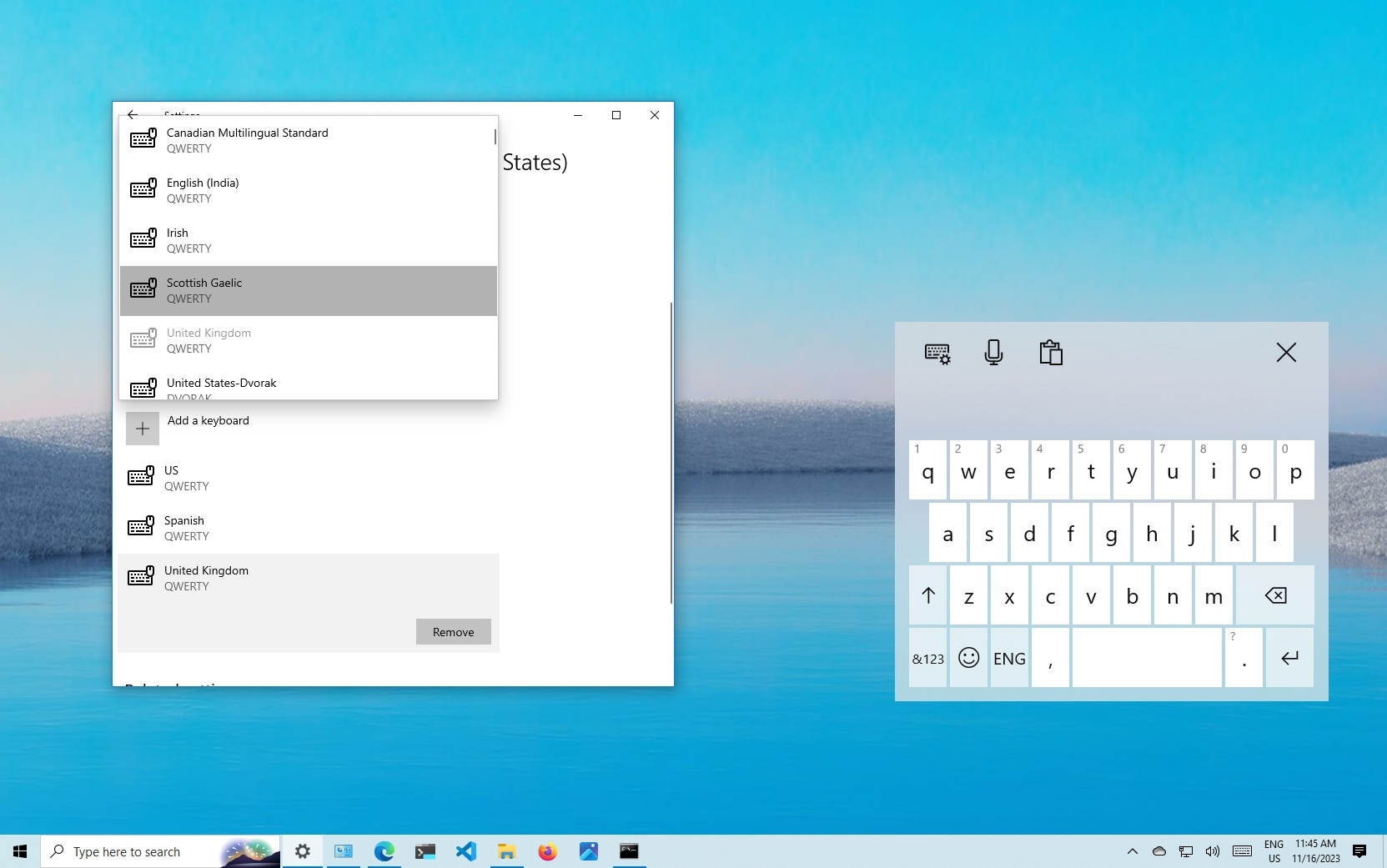Switch to numbers with the &123 key
Viewport: 1387px width, 868px height.
(927, 658)
